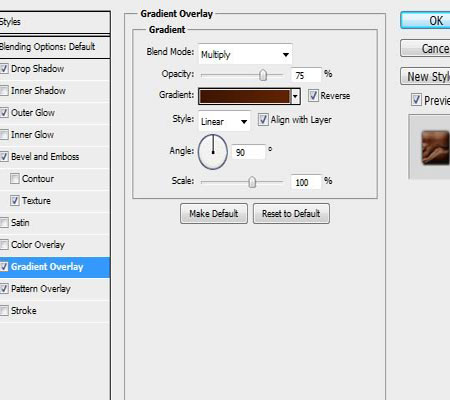Screen dimensions: 450x400
Task: Toggle the Pattern Overlay checkbox
Action: 4,289
